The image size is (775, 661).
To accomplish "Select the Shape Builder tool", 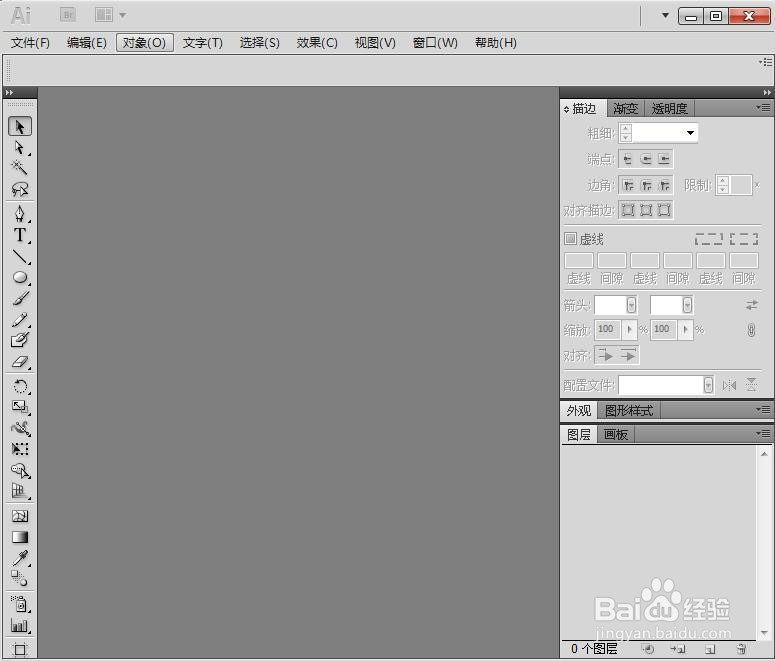I will pos(20,470).
